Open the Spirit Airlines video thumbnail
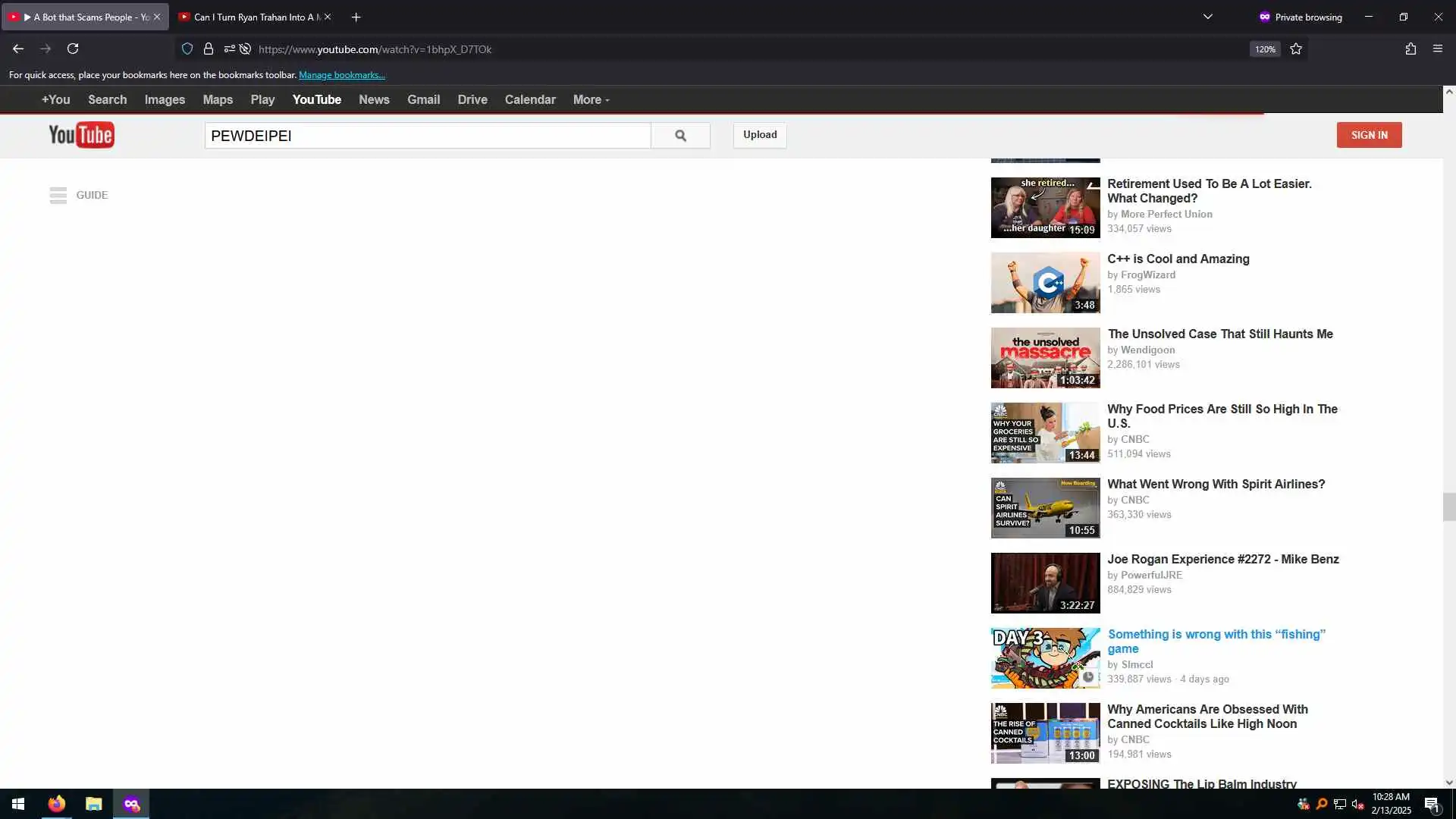Screen dimensions: 1456x819 1045,507
